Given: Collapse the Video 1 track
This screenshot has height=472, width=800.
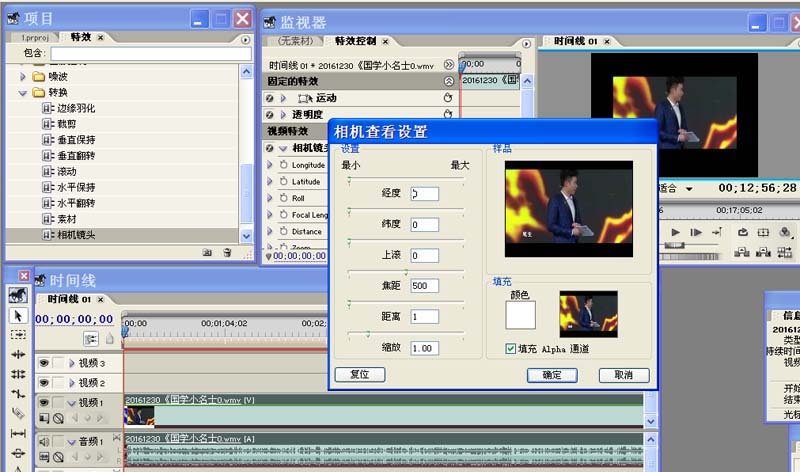Looking at the screenshot, I should coord(71,403).
